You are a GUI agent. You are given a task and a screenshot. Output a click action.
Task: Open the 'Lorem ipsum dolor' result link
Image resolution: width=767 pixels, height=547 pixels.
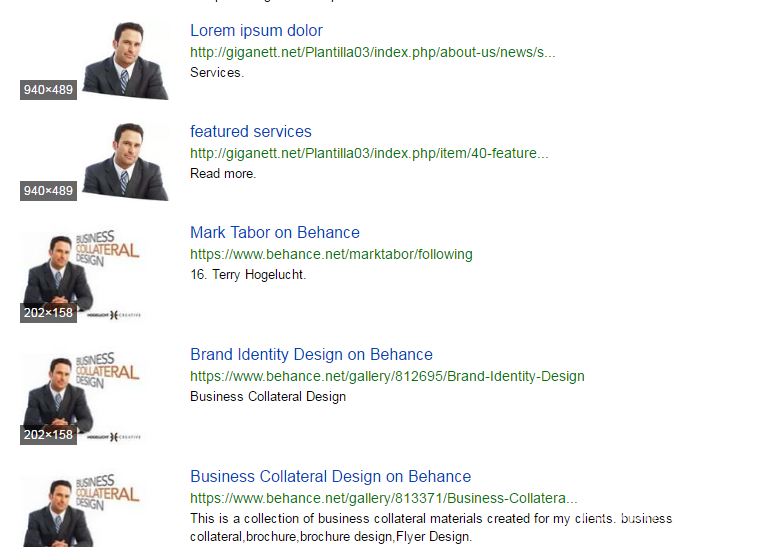coord(256,30)
